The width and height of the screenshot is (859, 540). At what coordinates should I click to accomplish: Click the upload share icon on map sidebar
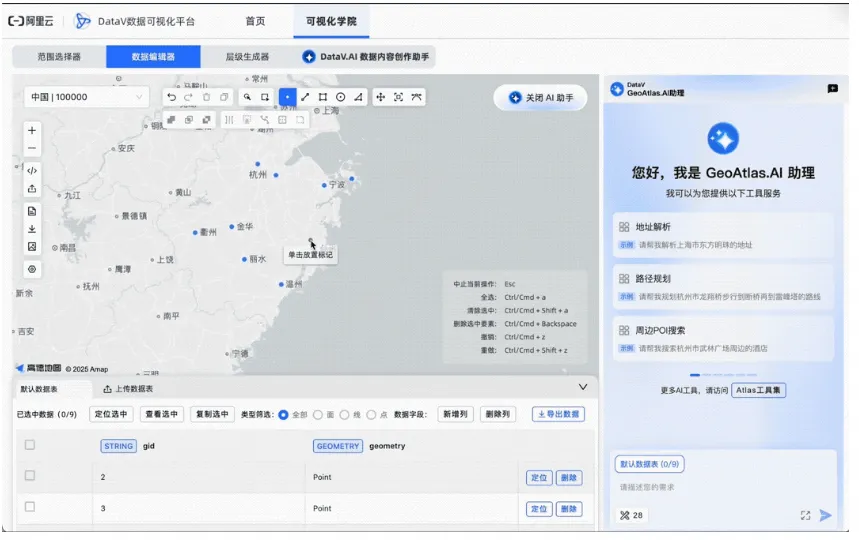click(x=32, y=189)
